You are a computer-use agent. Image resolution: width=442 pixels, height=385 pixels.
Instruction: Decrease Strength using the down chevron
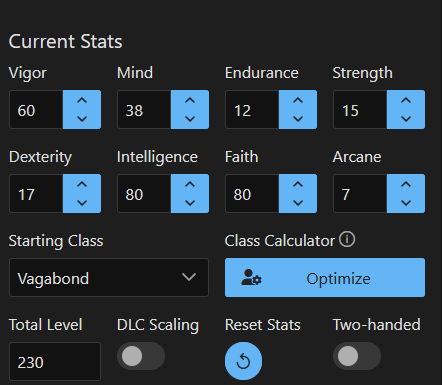[406, 119]
